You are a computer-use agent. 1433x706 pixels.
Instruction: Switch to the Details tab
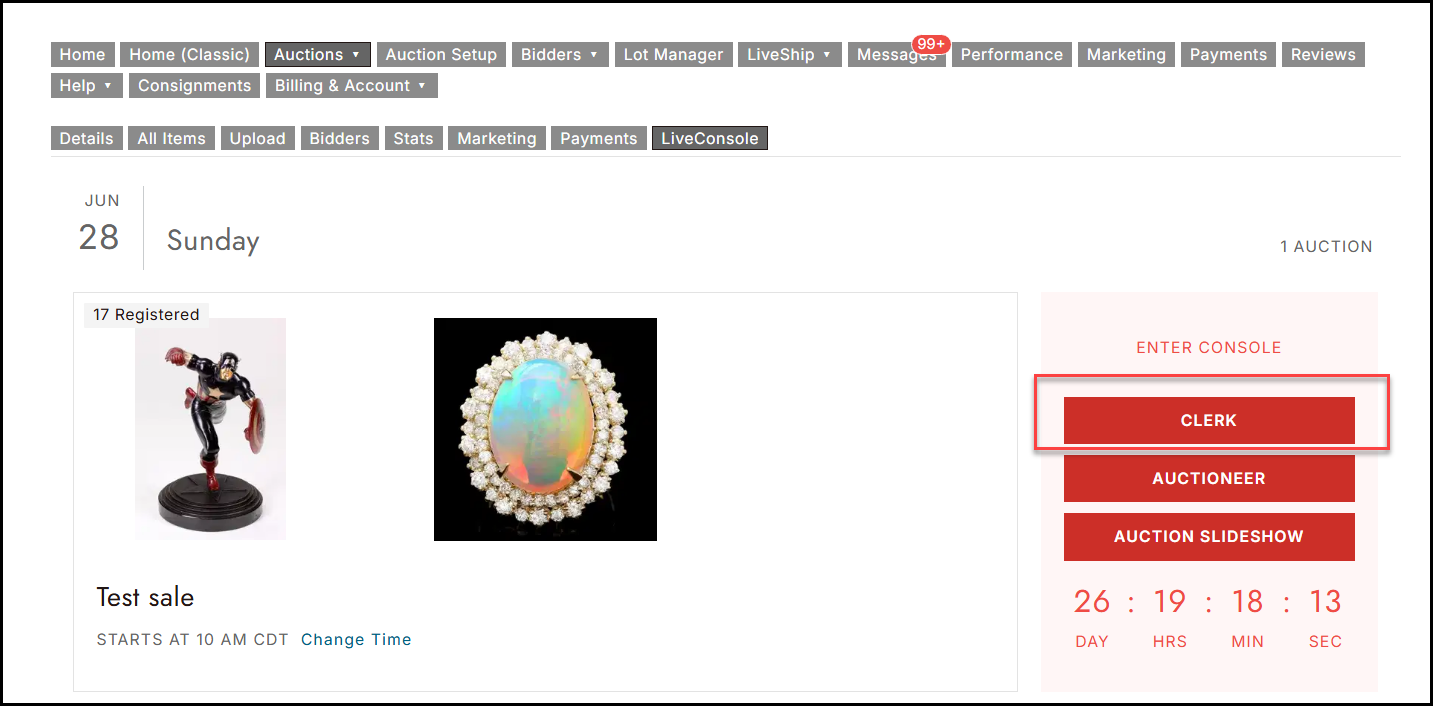86,139
